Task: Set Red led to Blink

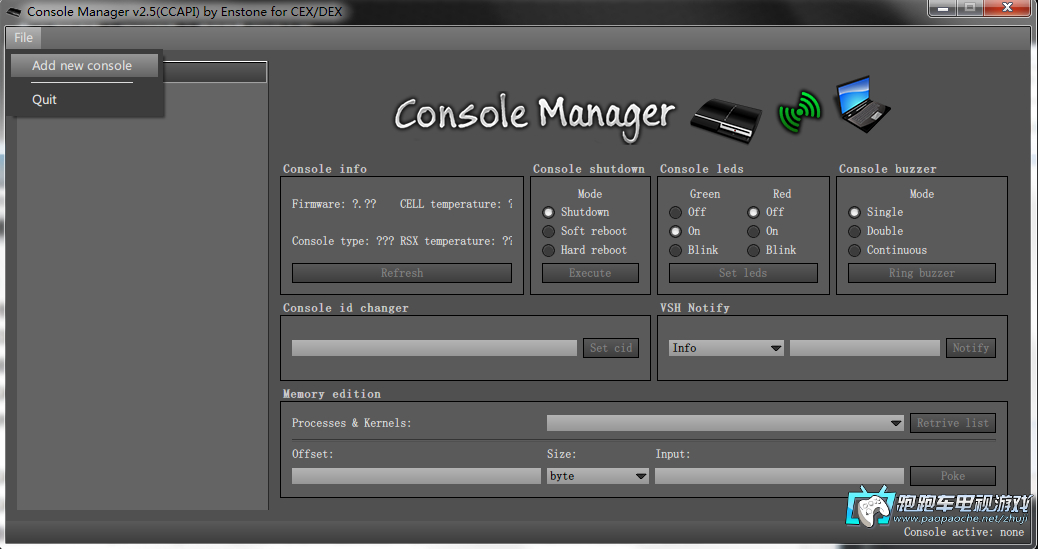Action: tap(753, 250)
